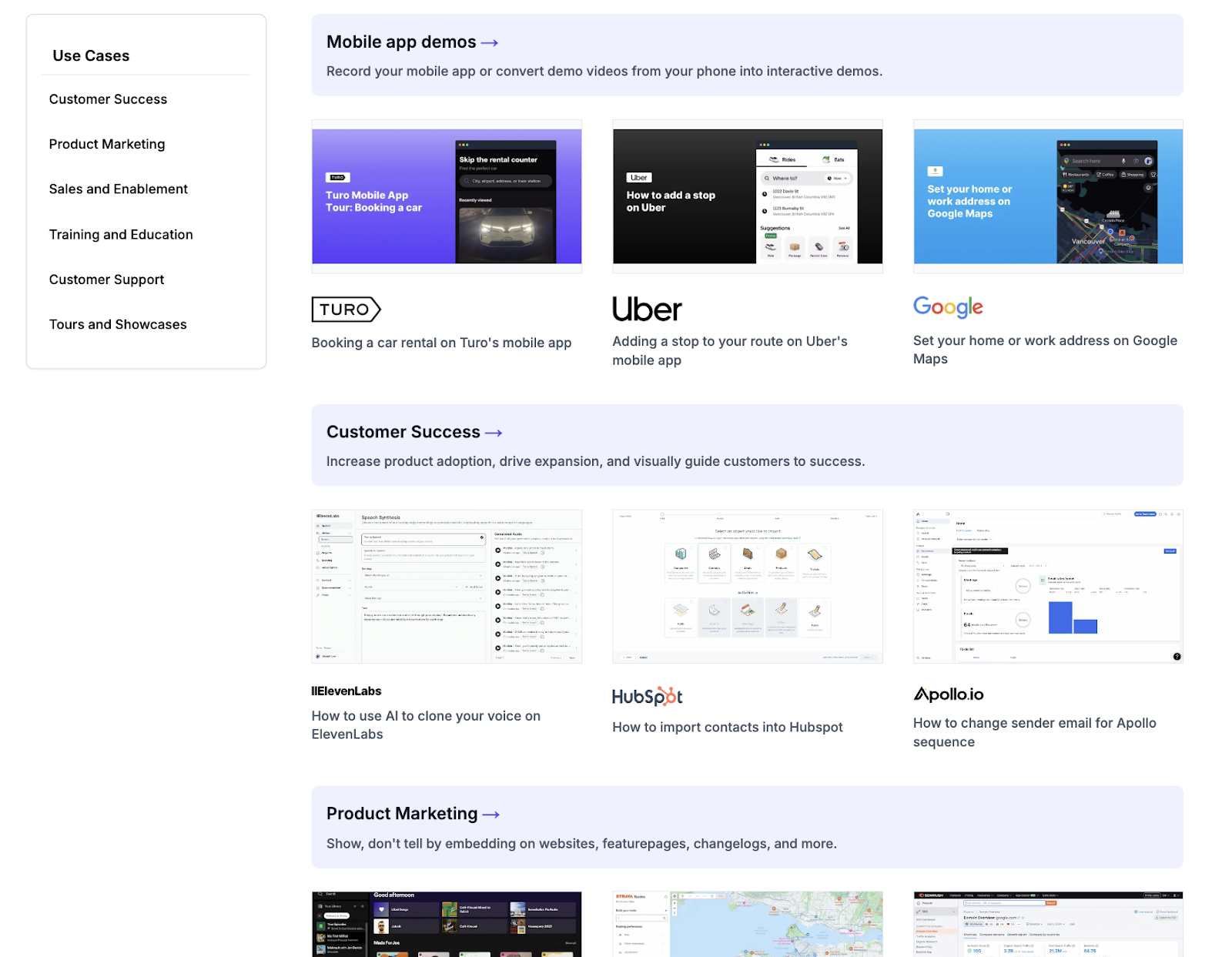
Task: Open 'How to import contacts into Hubspot'
Action: tap(728, 728)
